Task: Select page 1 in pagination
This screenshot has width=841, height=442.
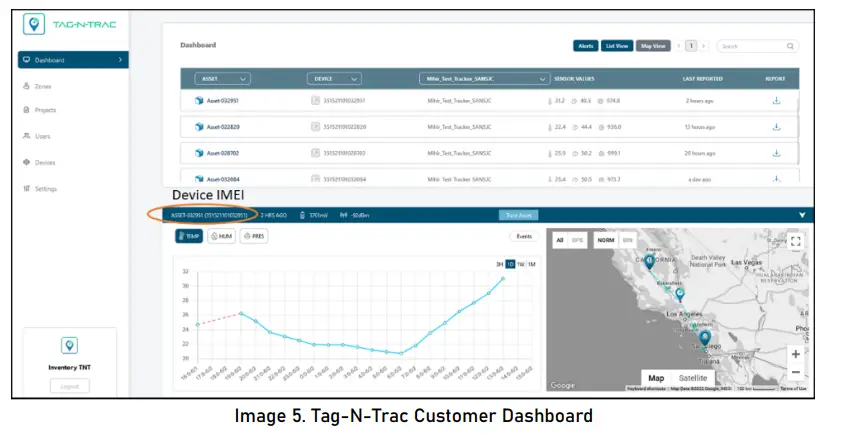Action: (x=691, y=46)
